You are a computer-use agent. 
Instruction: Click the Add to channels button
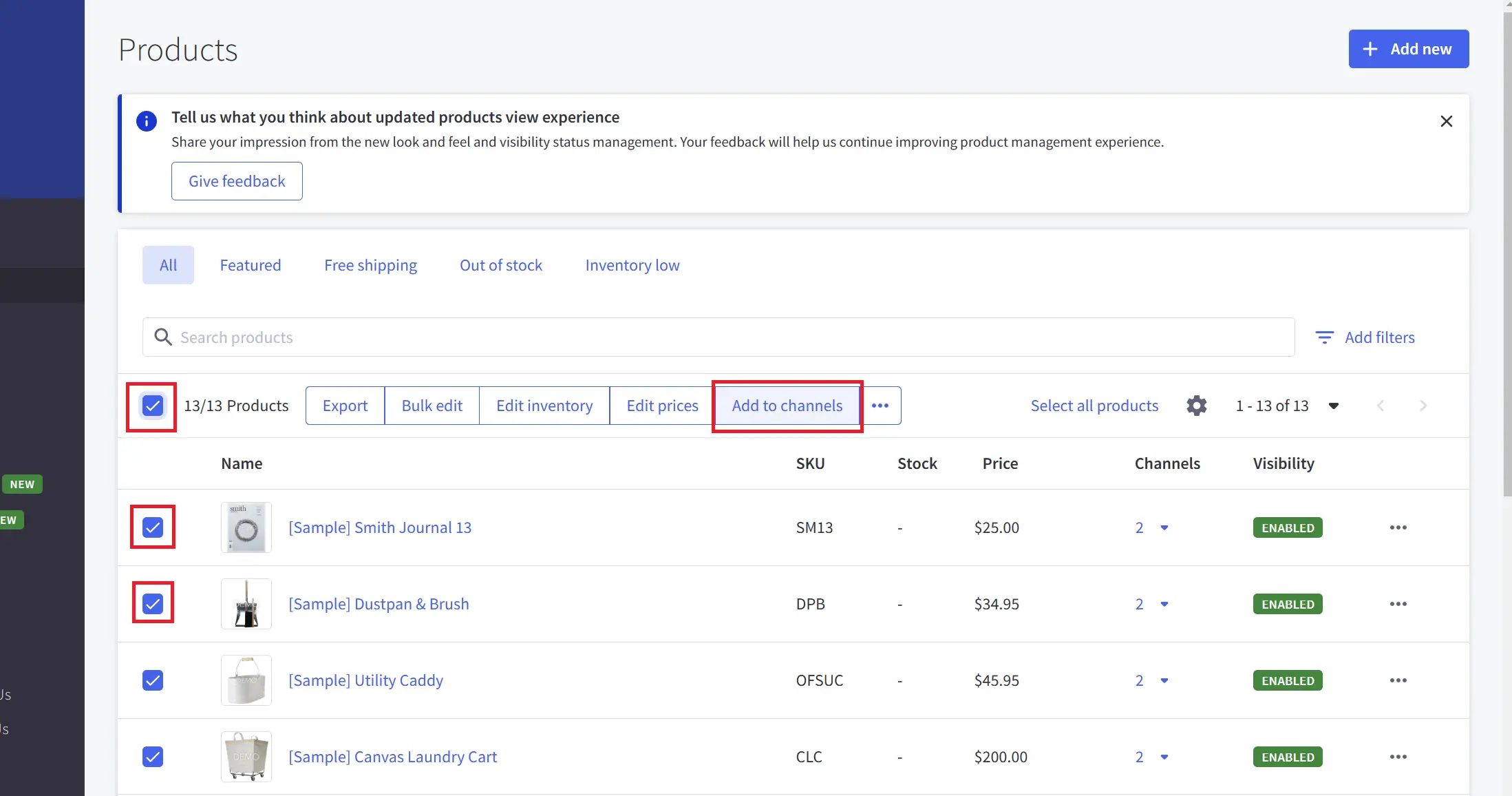click(787, 405)
